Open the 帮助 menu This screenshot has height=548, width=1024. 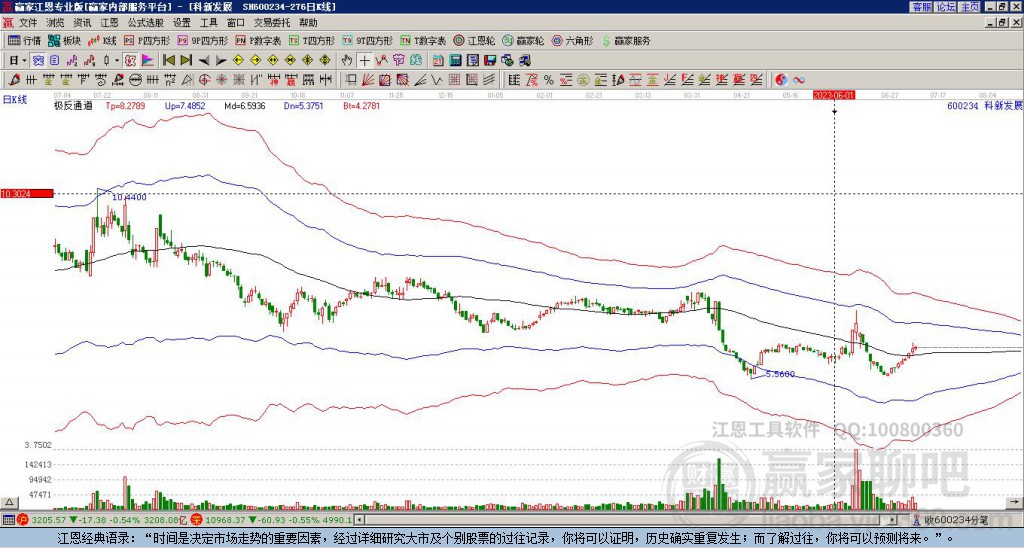(308, 23)
